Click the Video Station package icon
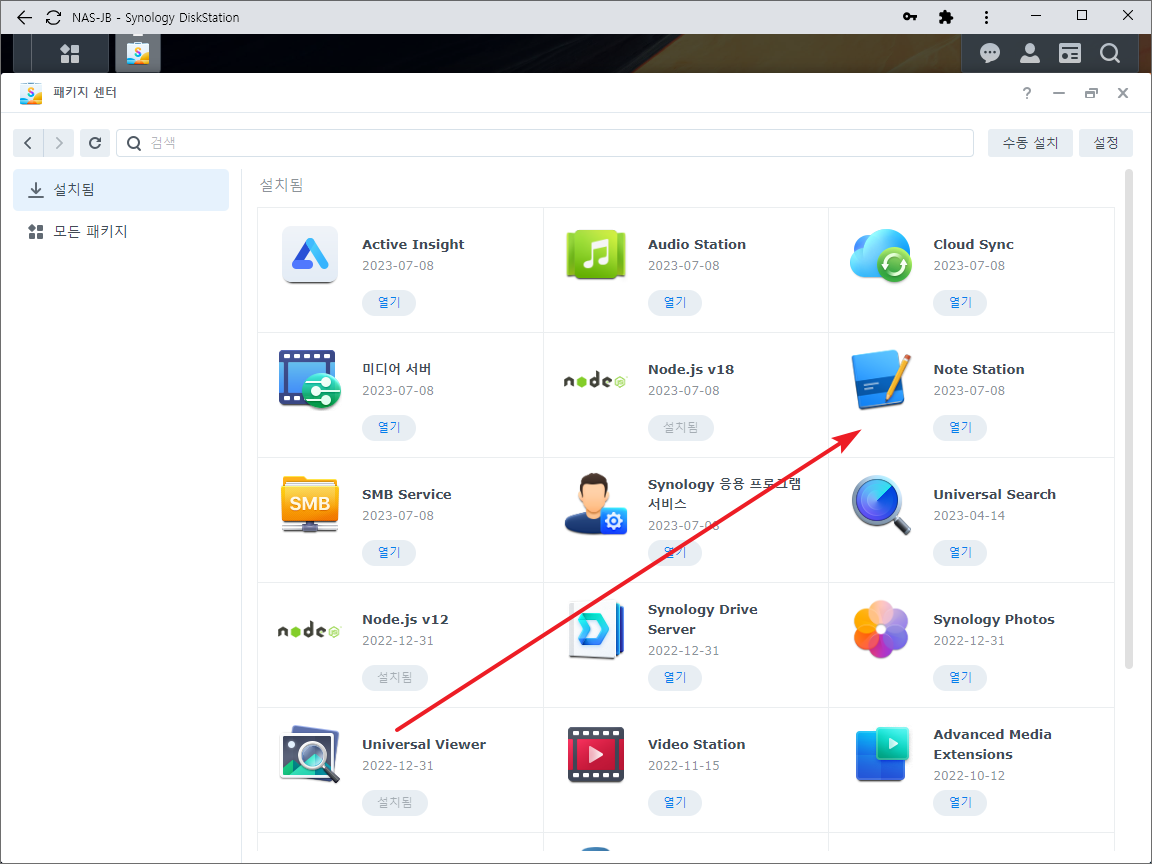 pyautogui.click(x=596, y=755)
